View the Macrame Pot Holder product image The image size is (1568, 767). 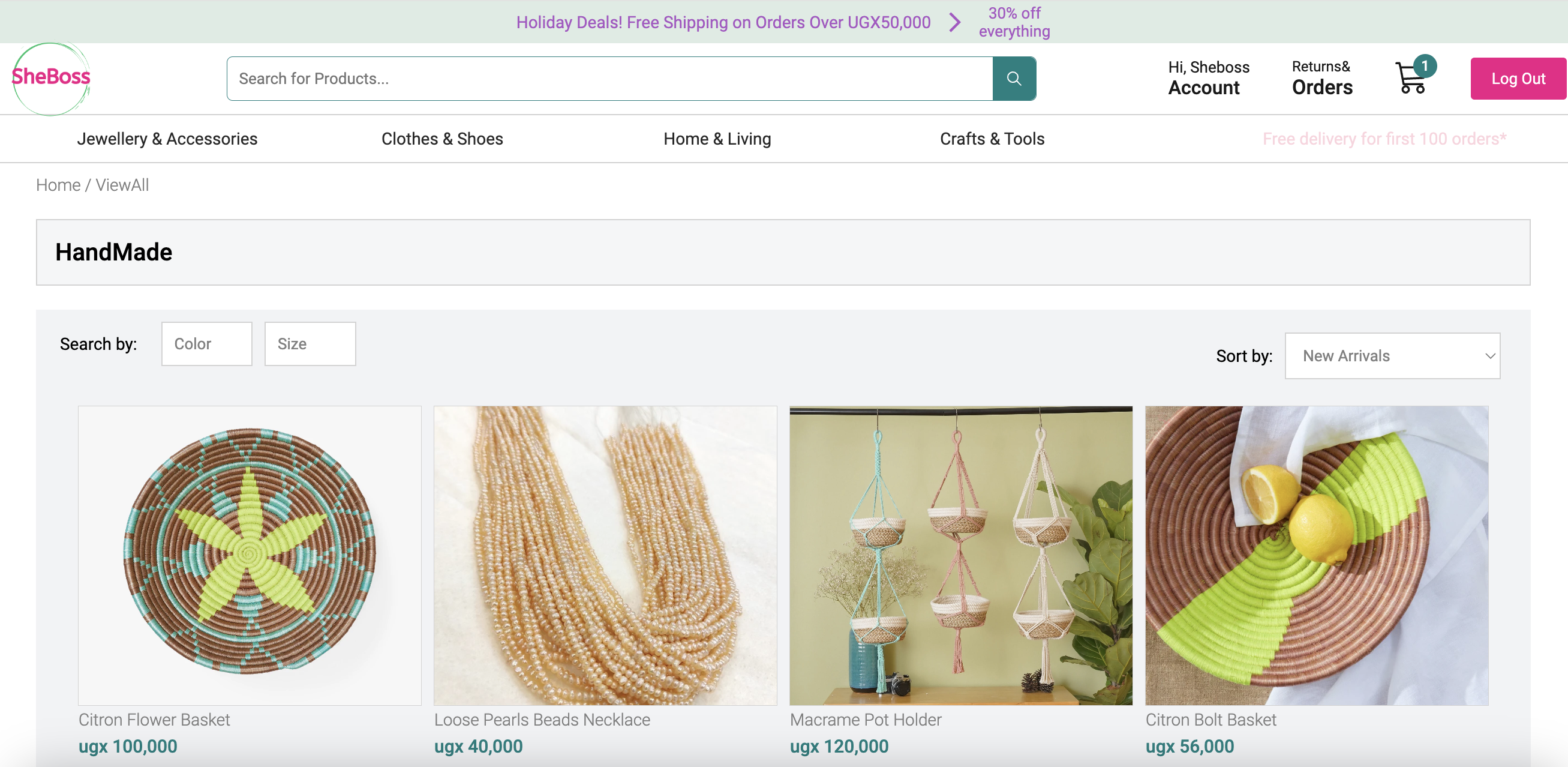961,556
